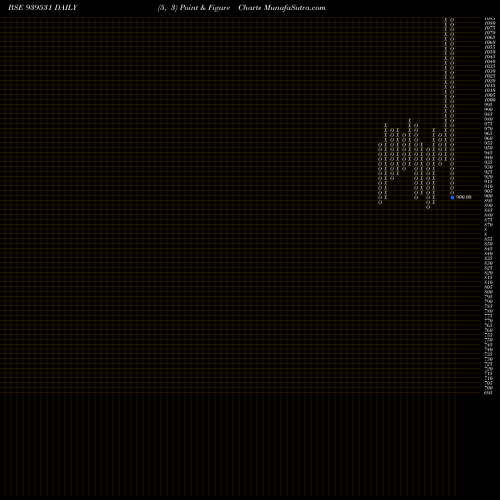Click the blue current price marker square
The image size is (500, 500).
(452, 197)
